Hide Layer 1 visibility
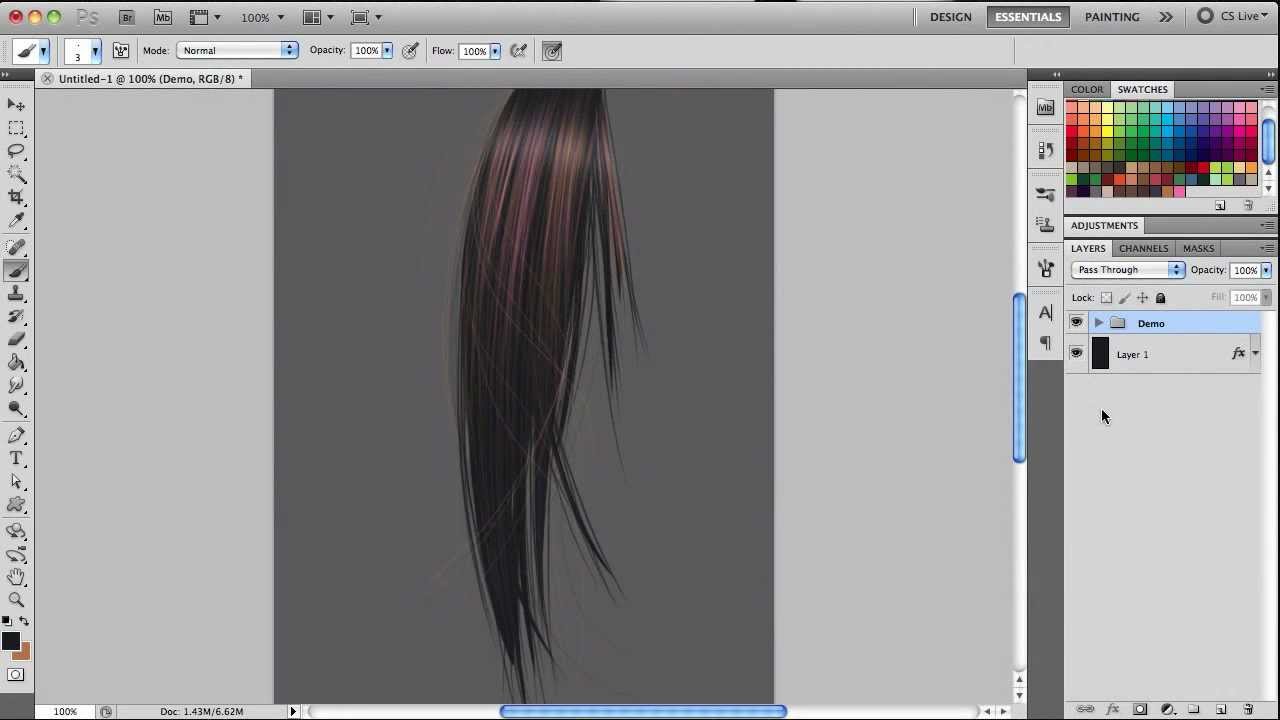Screen dimensions: 1280x720 coord(1076,354)
